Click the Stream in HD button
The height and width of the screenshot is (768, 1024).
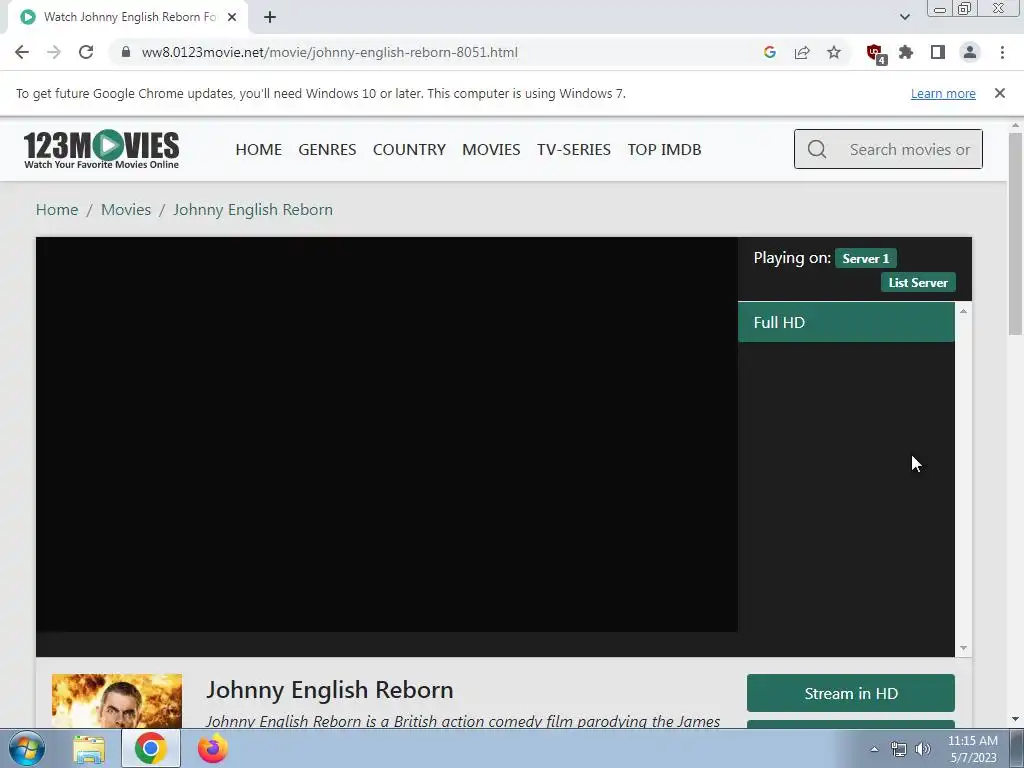[851, 694]
